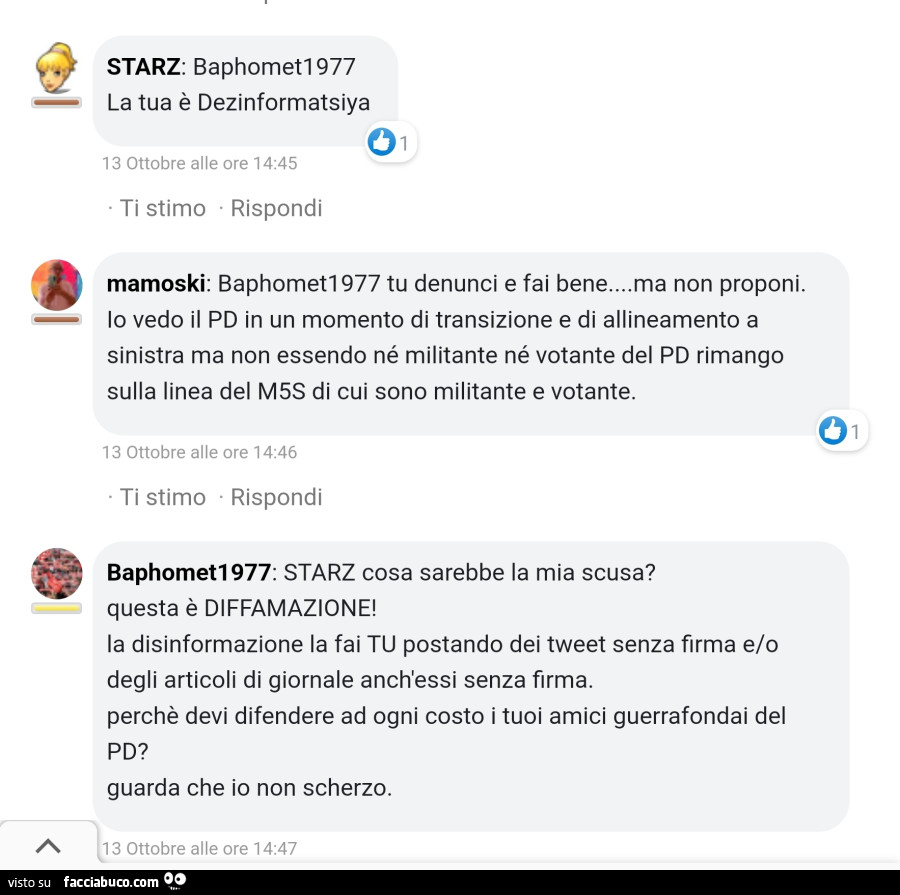
Task: Open the Baphomet1977 author name link
Action: click(189, 572)
